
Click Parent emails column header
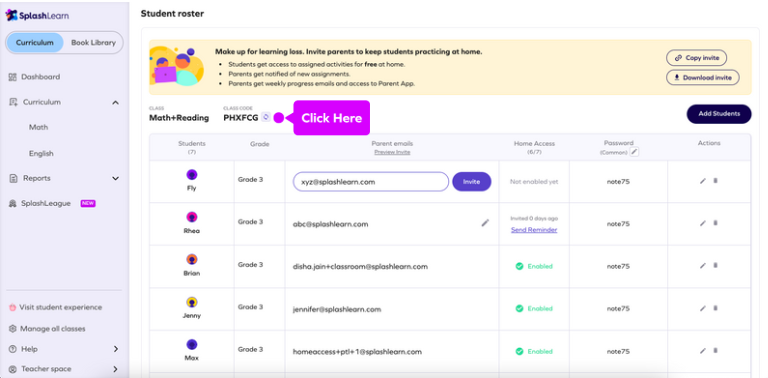[x=392, y=143]
